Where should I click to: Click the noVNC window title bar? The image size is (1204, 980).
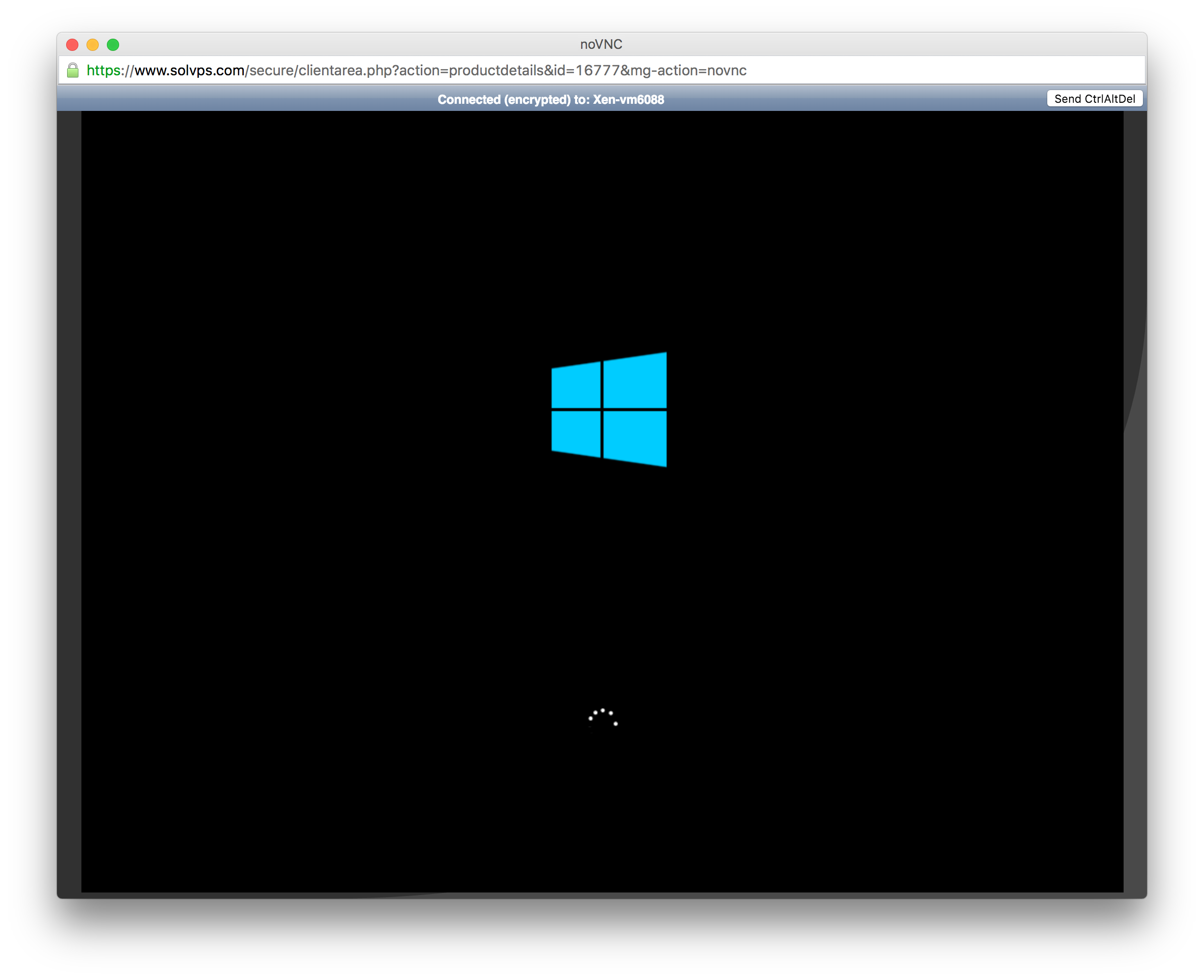click(x=600, y=44)
